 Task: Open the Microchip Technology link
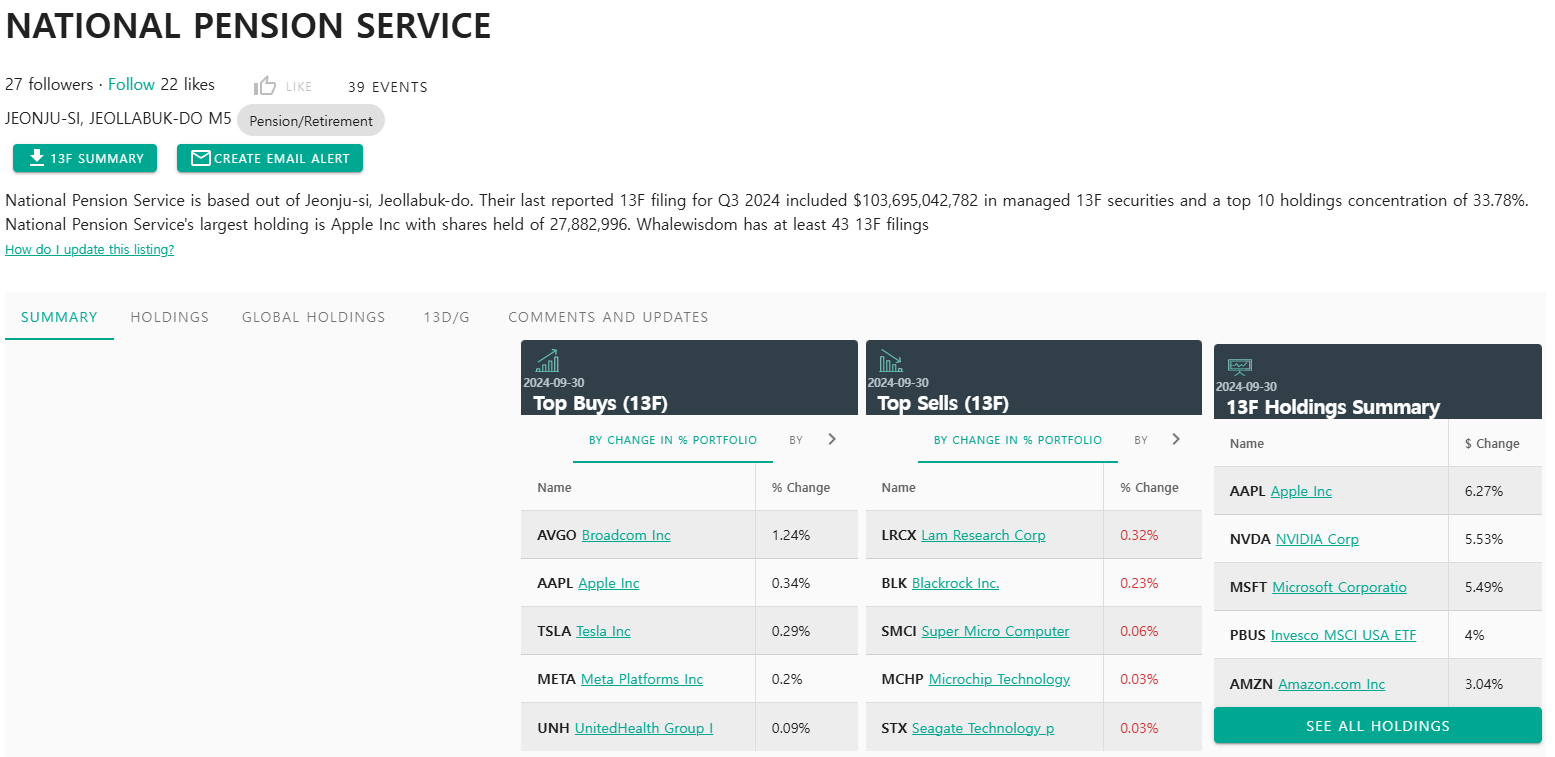(1000, 679)
